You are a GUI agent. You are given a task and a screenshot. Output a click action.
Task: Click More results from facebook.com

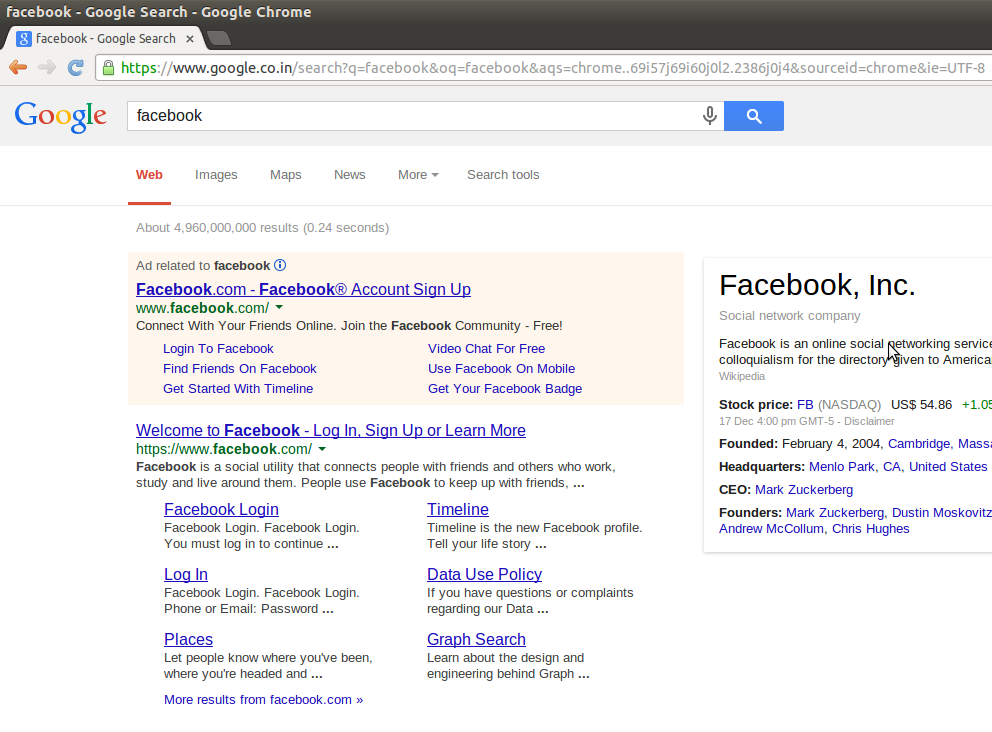(264, 700)
